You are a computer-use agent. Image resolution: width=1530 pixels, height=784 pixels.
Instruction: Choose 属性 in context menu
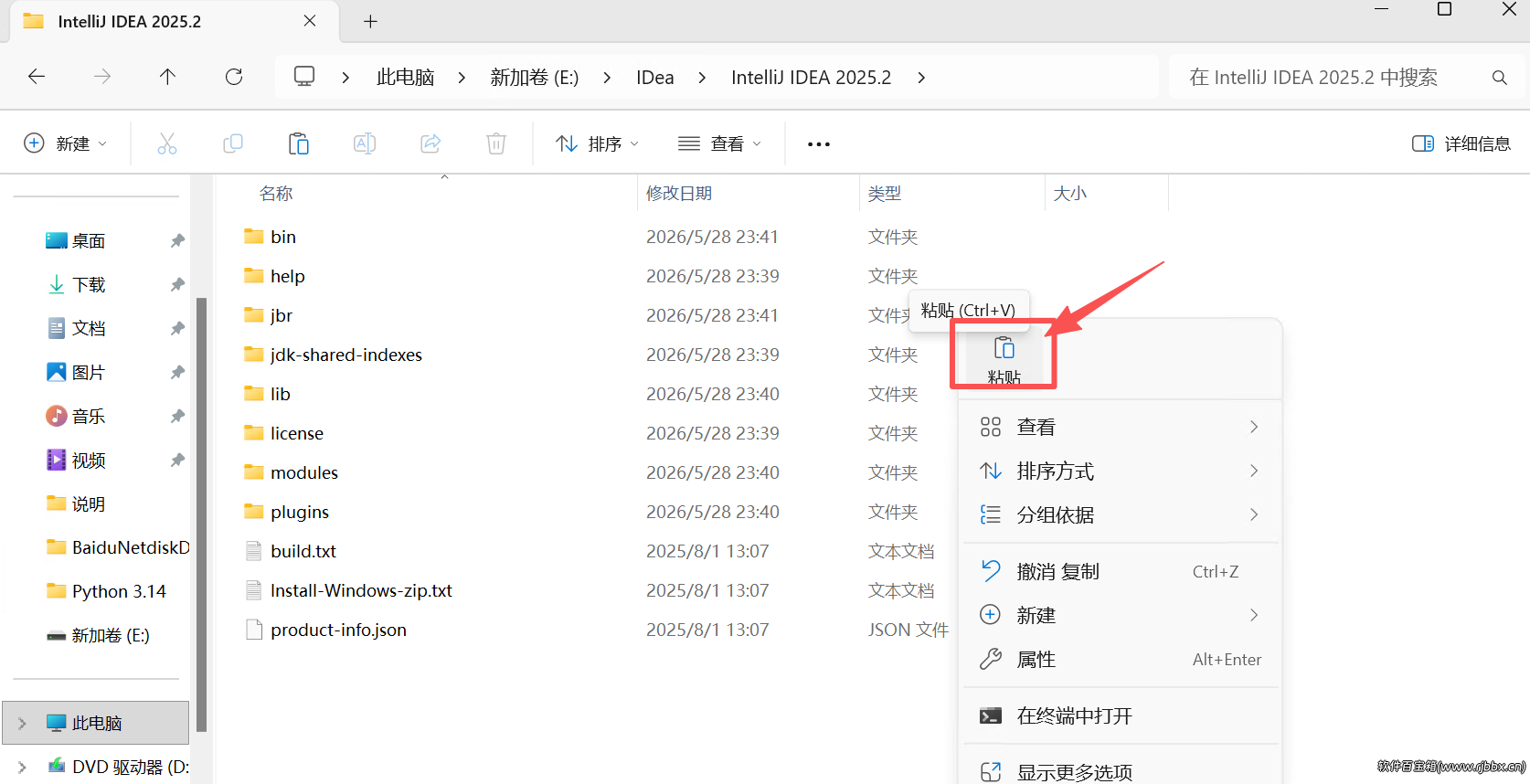coord(1121,659)
